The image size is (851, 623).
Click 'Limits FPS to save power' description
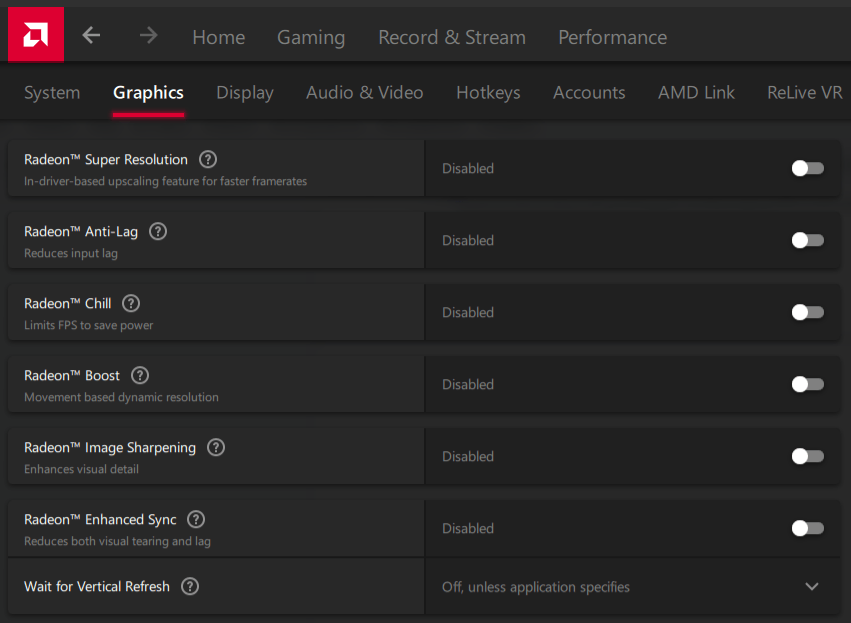[88, 325]
